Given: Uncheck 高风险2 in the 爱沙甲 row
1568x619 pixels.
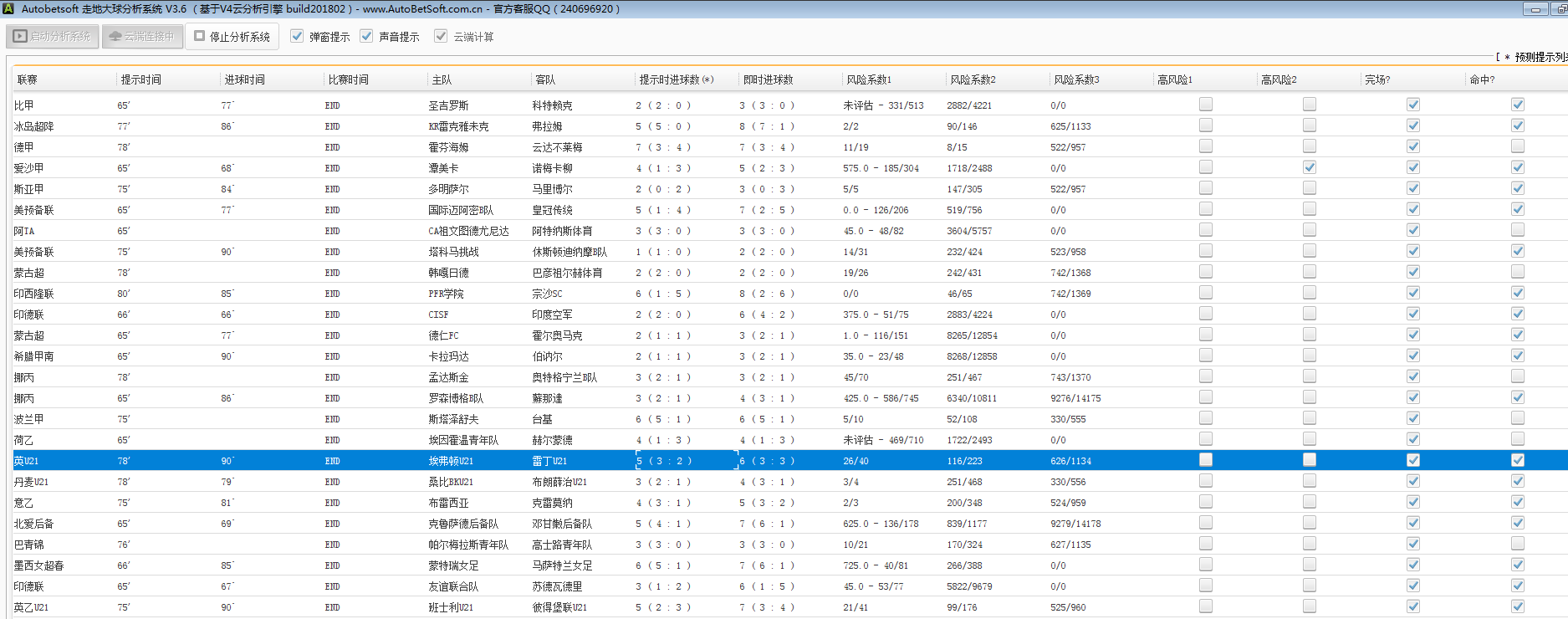Looking at the screenshot, I should (x=1310, y=167).
